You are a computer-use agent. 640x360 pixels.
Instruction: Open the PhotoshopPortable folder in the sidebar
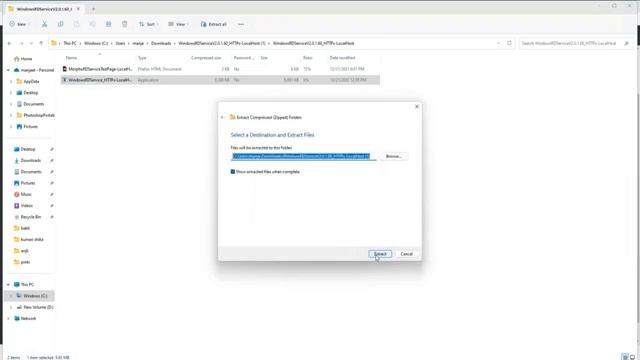coord(35,115)
